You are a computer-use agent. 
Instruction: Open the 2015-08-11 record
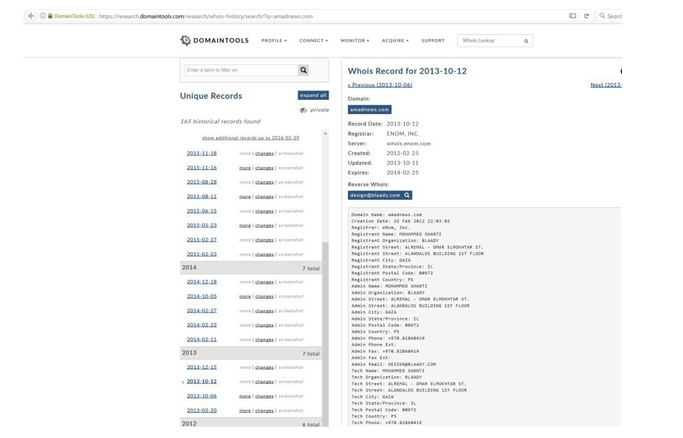[202, 196]
